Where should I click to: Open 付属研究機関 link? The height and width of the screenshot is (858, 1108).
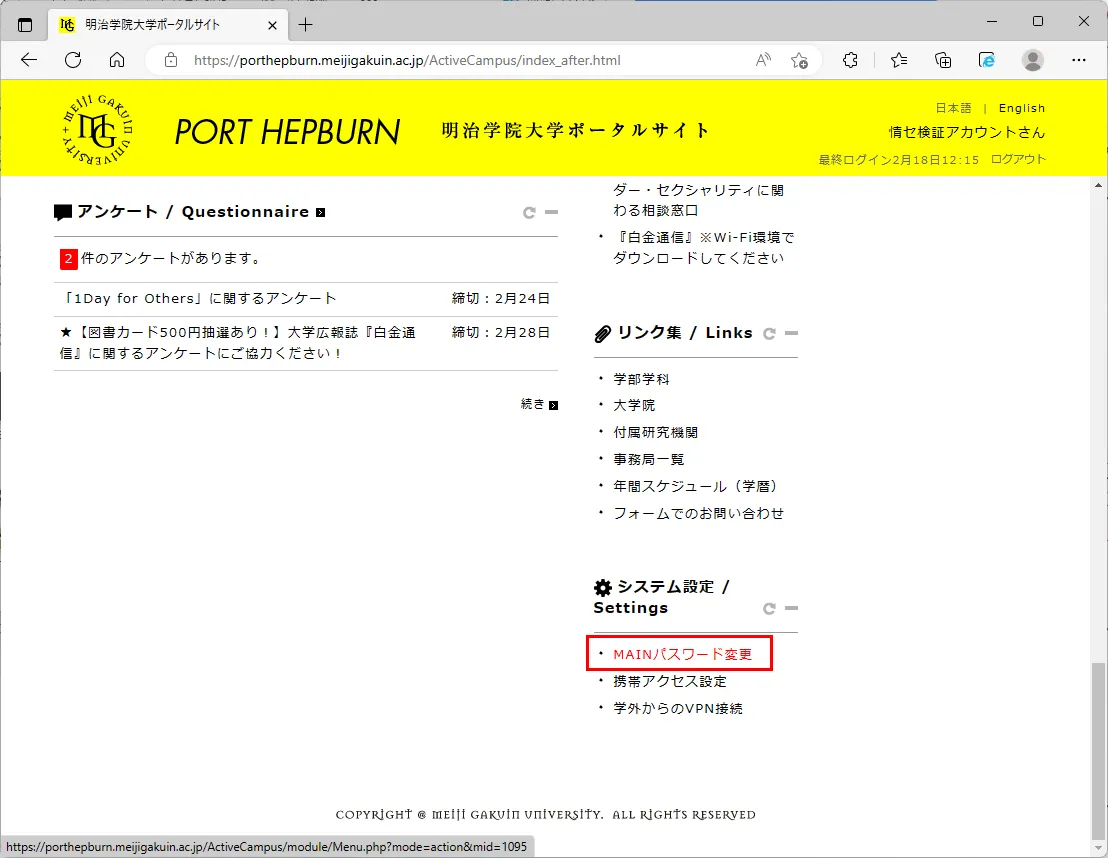[655, 432]
